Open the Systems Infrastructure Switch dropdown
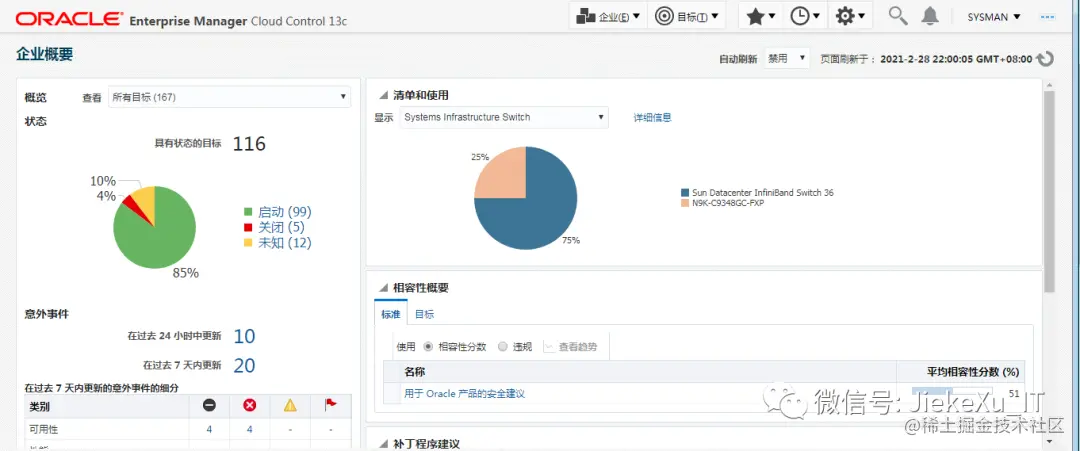 [x=504, y=117]
